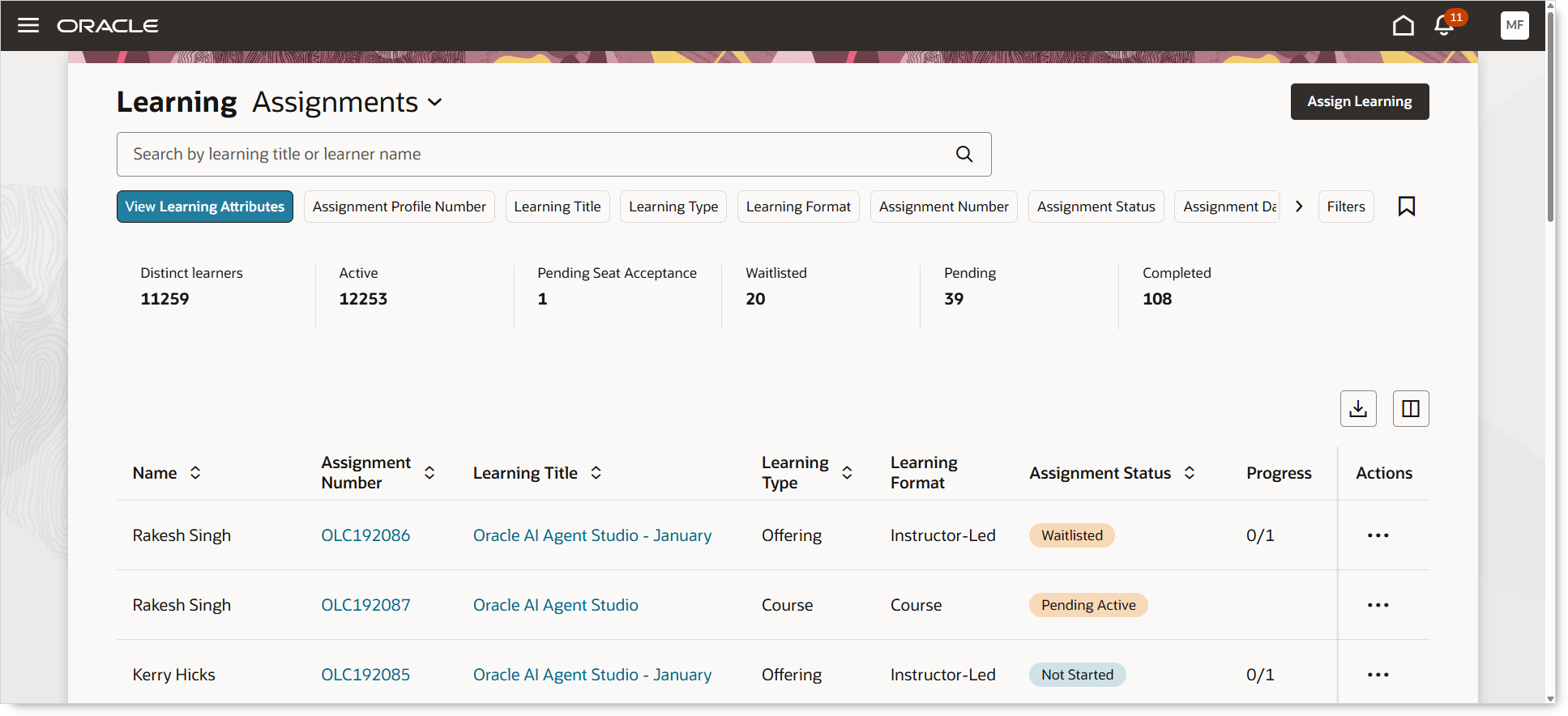
Task: Click the Pending count 39
Action: 954,299
